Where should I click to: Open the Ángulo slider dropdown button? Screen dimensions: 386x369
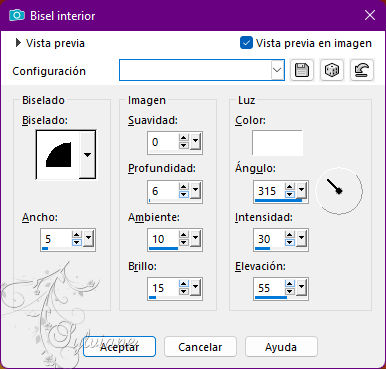pos(301,190)
